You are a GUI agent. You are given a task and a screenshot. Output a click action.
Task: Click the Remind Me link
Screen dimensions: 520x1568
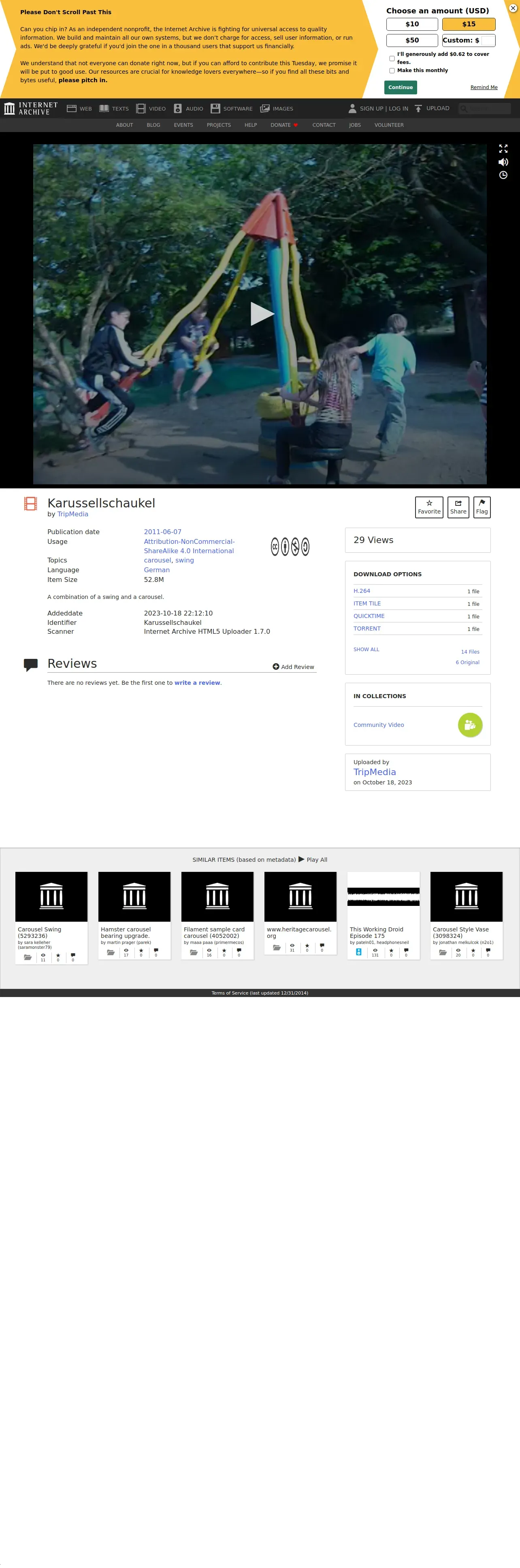(484, 87)
